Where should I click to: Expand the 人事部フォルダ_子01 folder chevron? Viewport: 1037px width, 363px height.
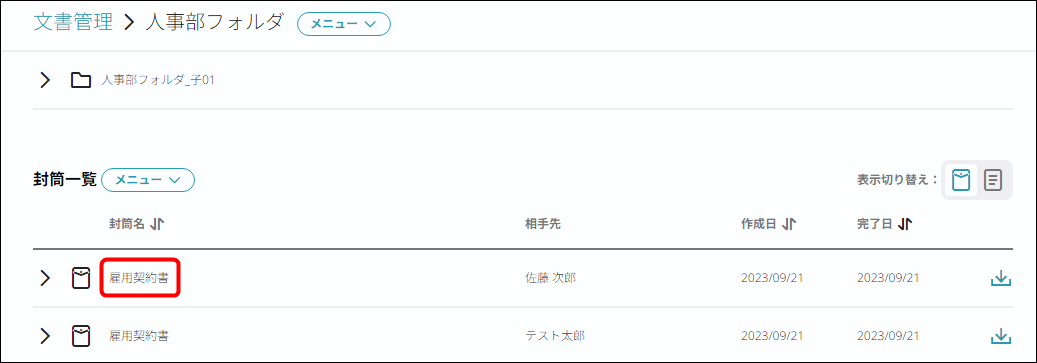point(44,81)
